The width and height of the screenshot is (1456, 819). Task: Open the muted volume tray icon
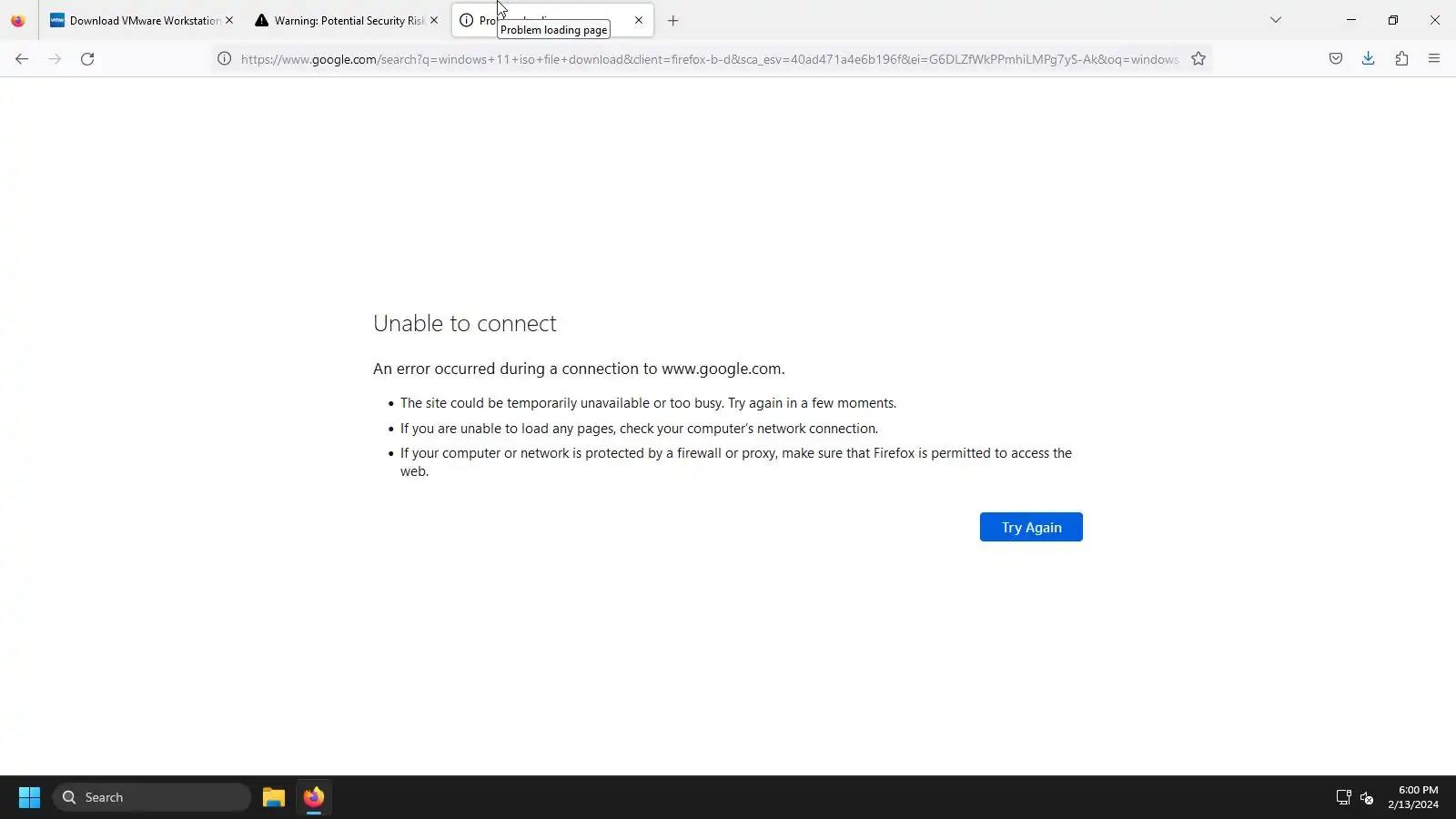coord(1367,797)
